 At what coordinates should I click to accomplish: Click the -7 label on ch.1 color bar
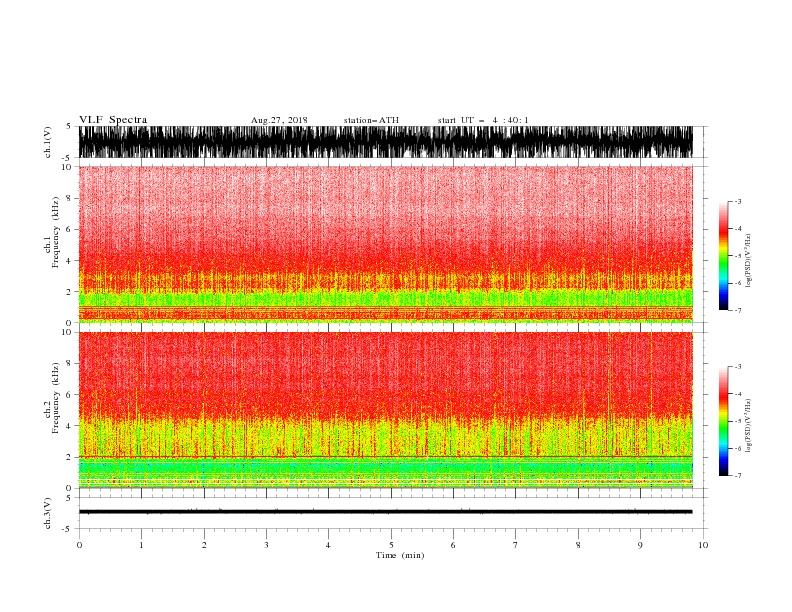tap(737, 310)
